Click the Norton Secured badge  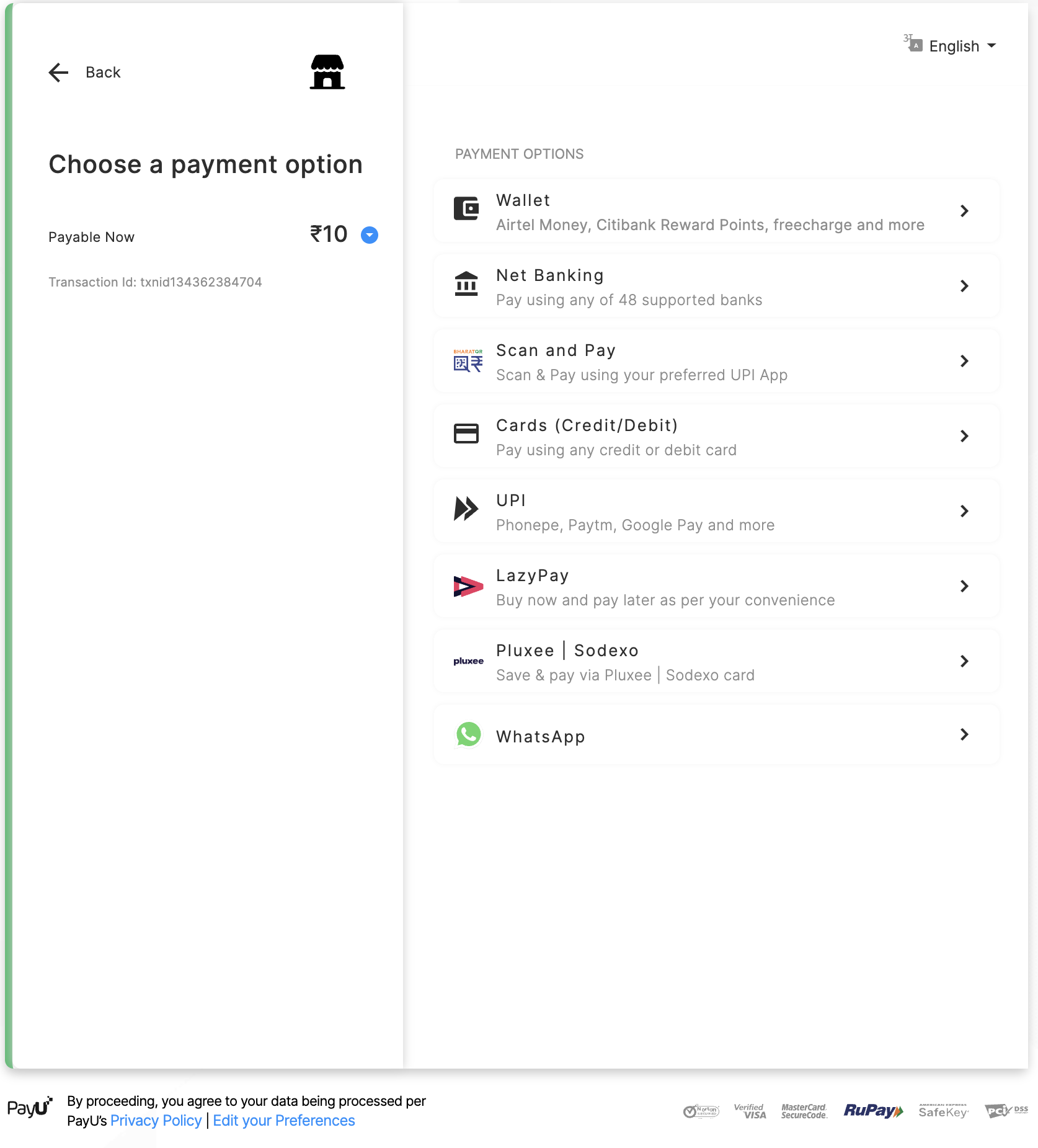[701, 1111]
